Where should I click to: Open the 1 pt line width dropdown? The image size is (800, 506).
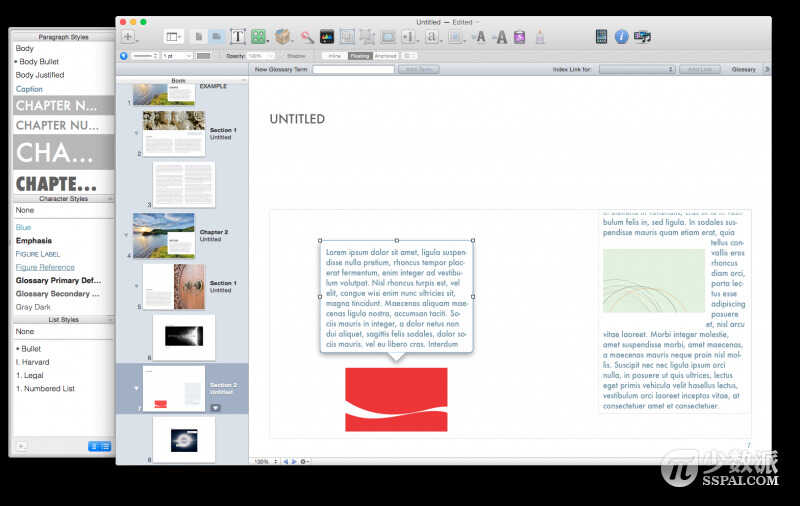tap(177, 56)
